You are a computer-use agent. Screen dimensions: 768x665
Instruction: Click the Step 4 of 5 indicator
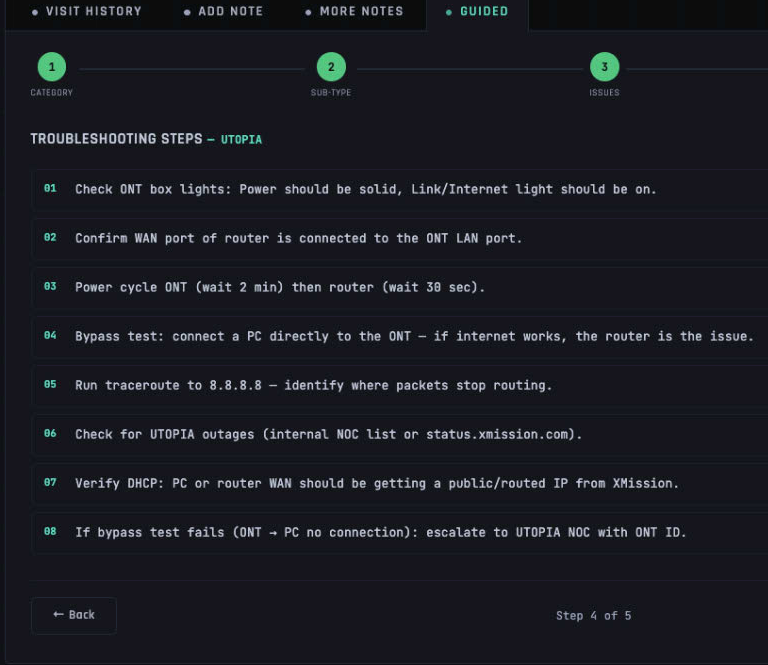point(593,615)
